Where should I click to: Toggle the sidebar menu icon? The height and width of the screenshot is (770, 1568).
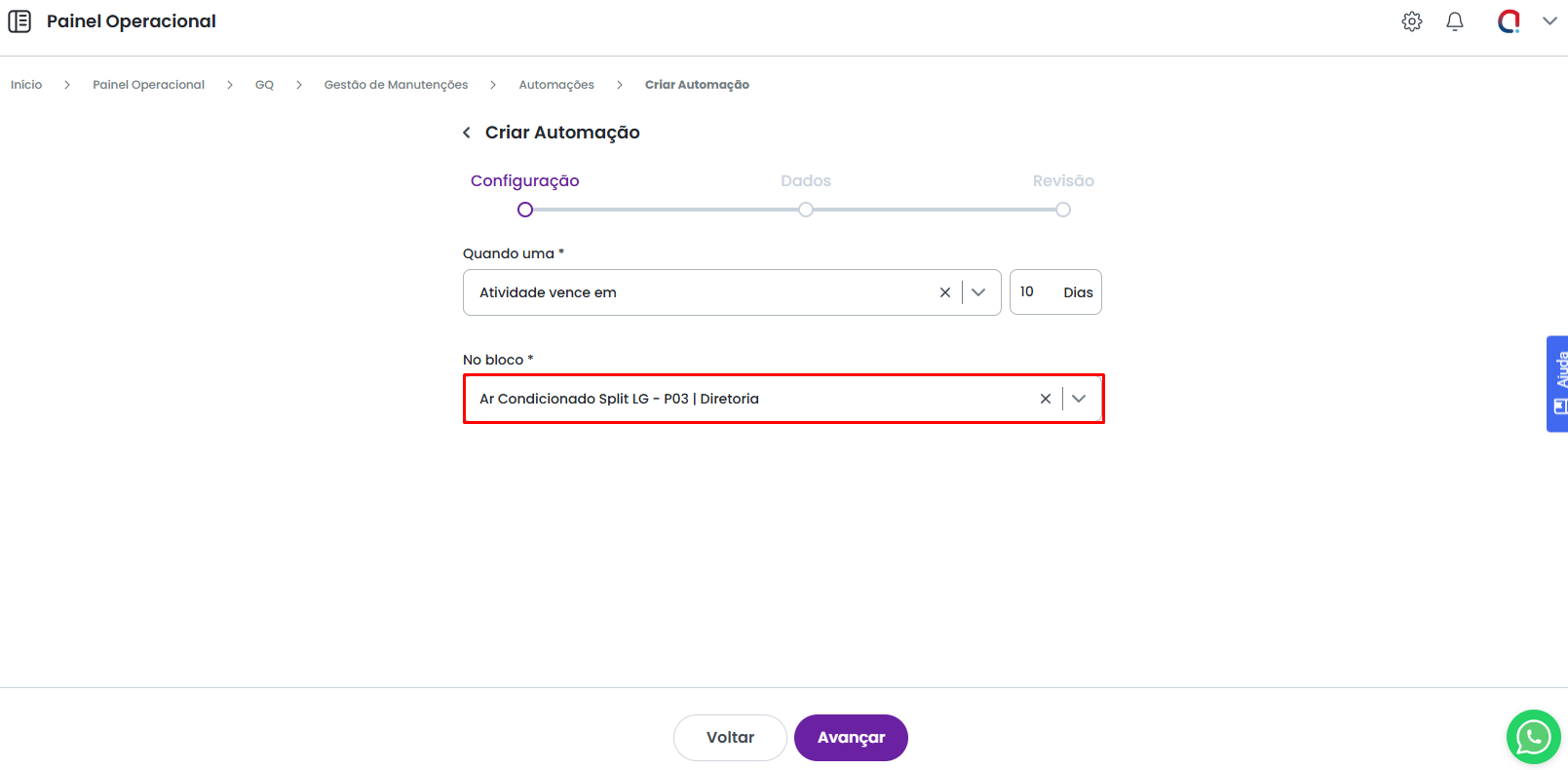click(19, 21)
